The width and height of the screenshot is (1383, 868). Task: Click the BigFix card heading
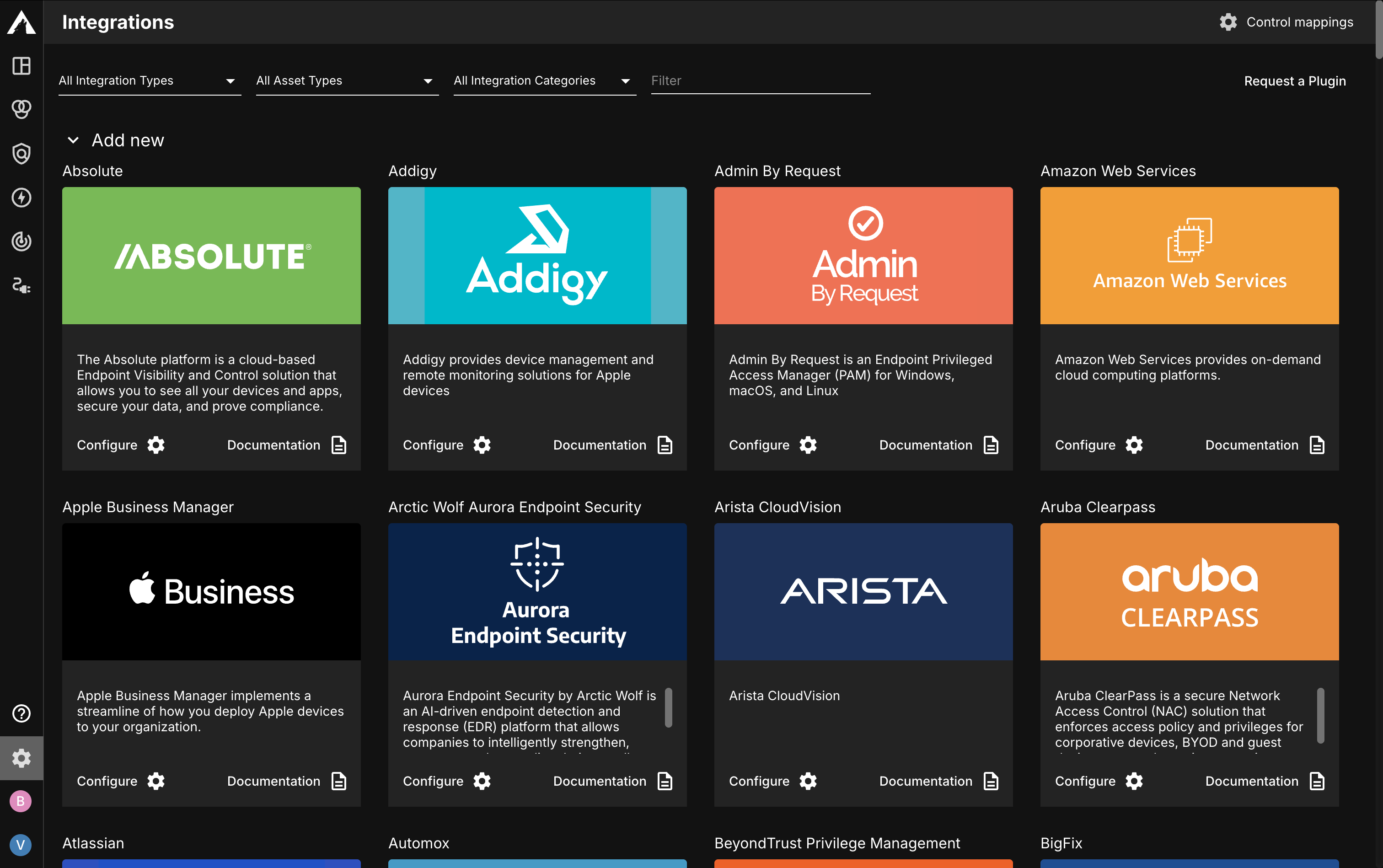pos(1061,843)
